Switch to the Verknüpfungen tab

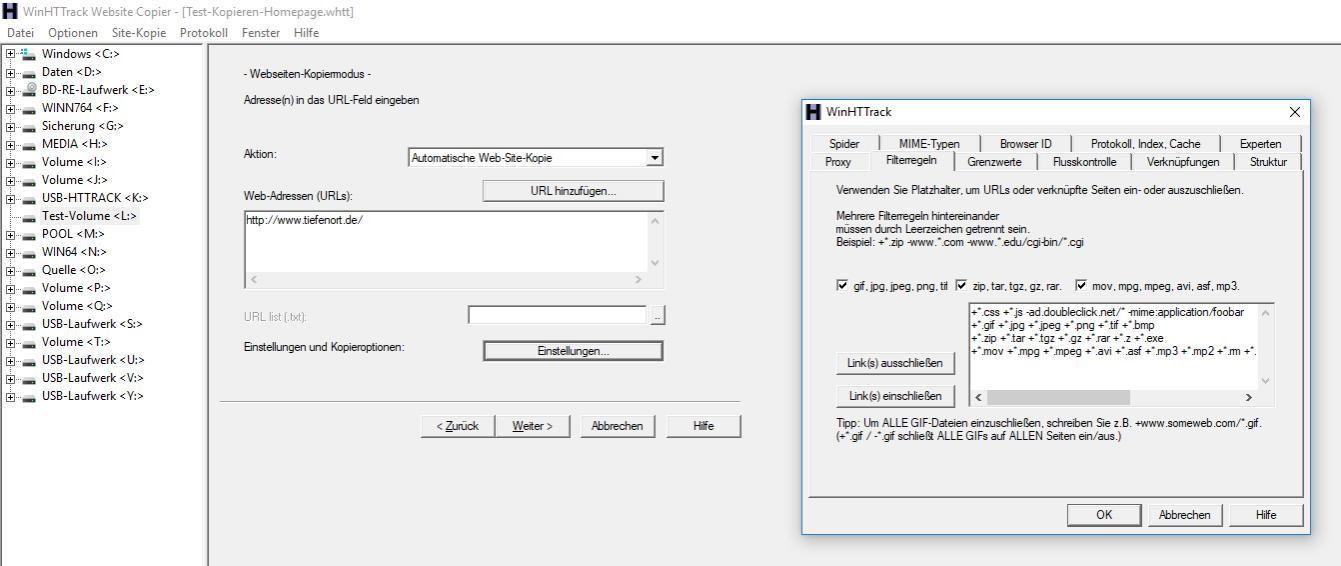[x=1183, y=162]
